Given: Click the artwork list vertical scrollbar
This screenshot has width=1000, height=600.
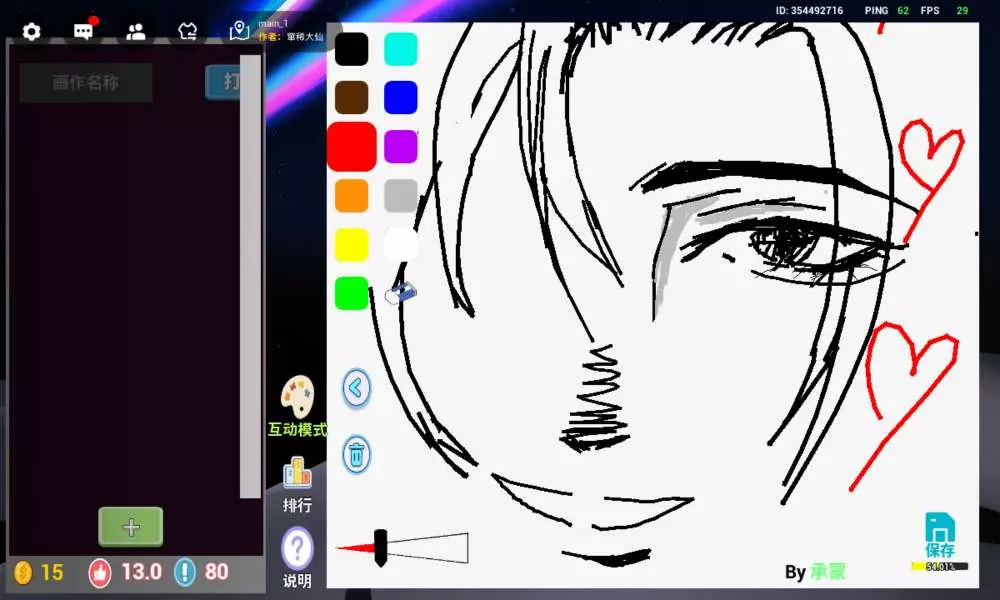Looking at the screenshot, I should [250, 275].
